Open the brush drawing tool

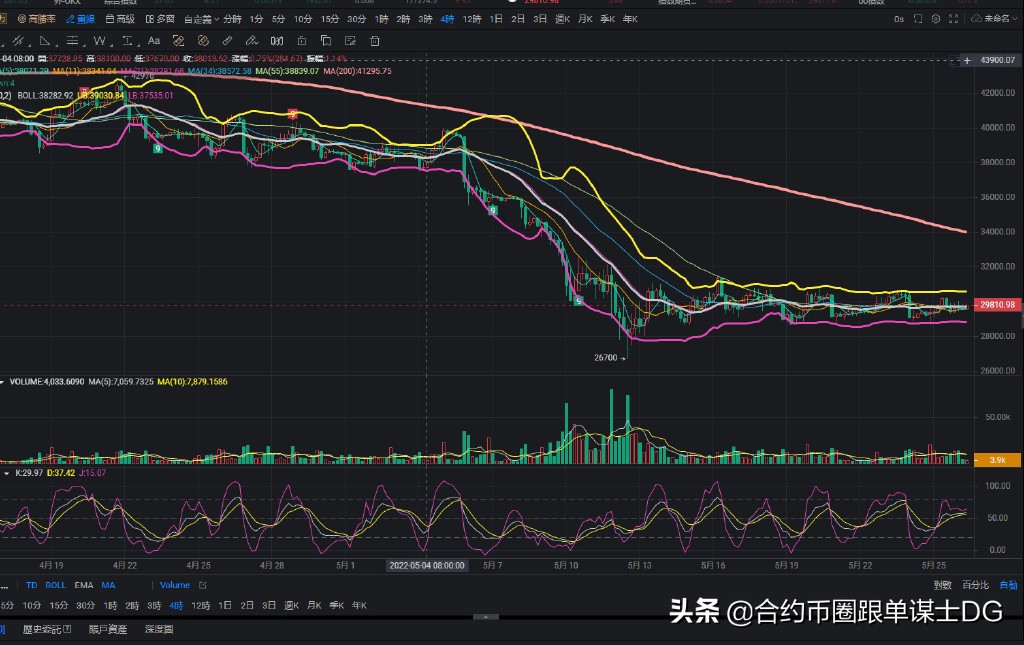tap(252, 41)
